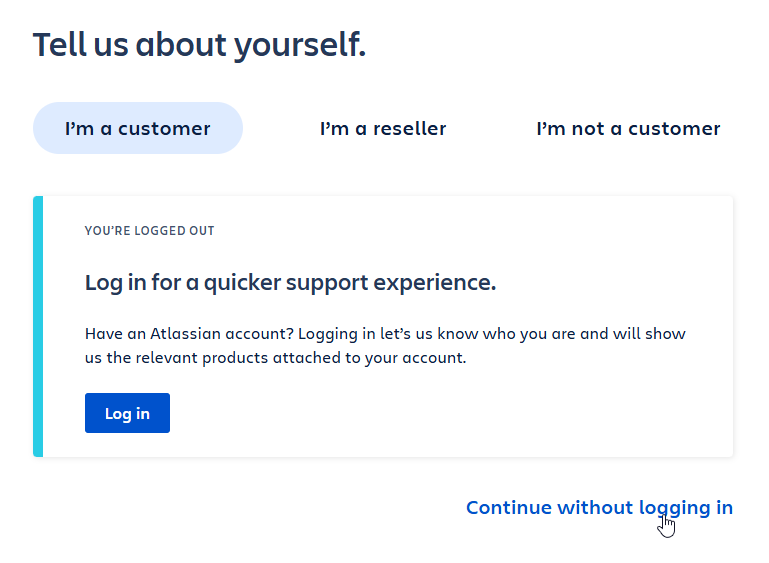This screenshot has height=563, width=769.
Task: Activate the reseller identity tab
Action: click(x=383, y=128)
